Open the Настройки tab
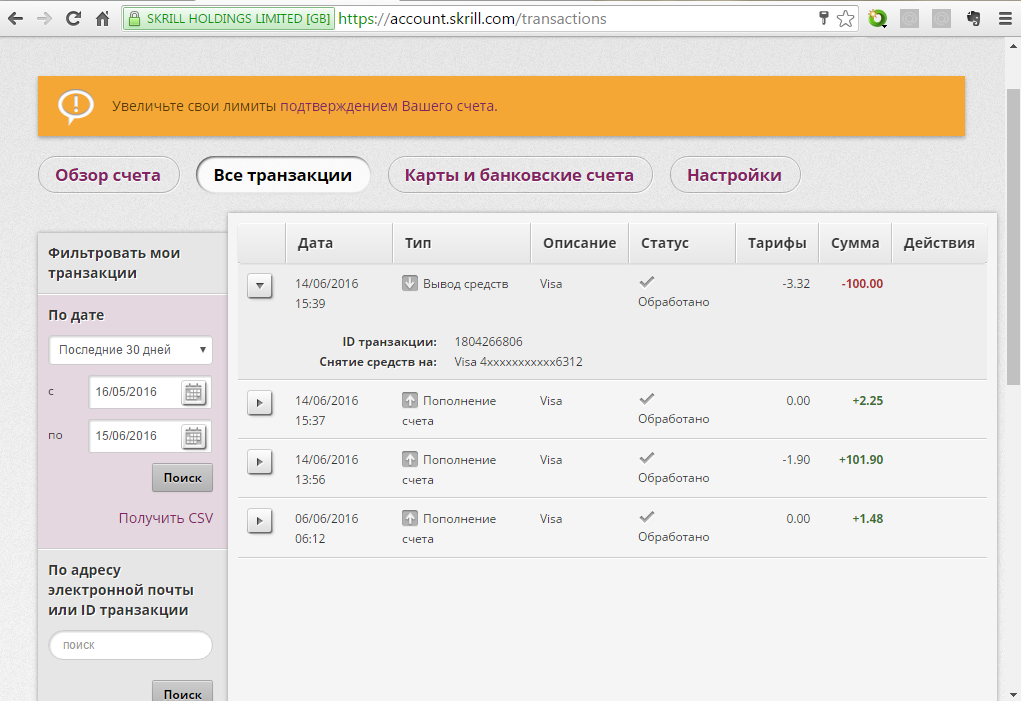The width and height of the screenshot is (1021, 701). coord(734,174)
